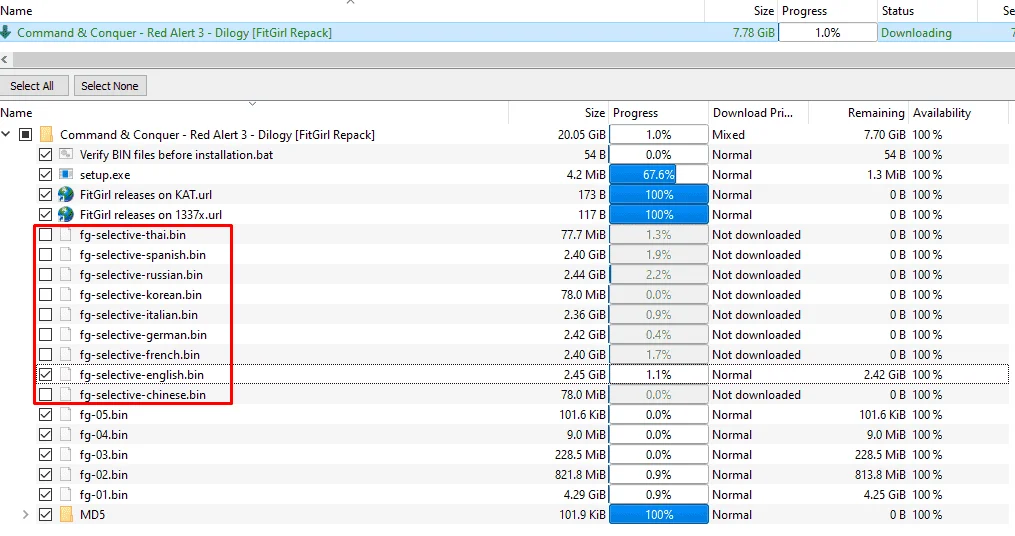Screen dimensions: 1015x536
Task: Sort file list by Name column header
Action: (x=254, y=113)
